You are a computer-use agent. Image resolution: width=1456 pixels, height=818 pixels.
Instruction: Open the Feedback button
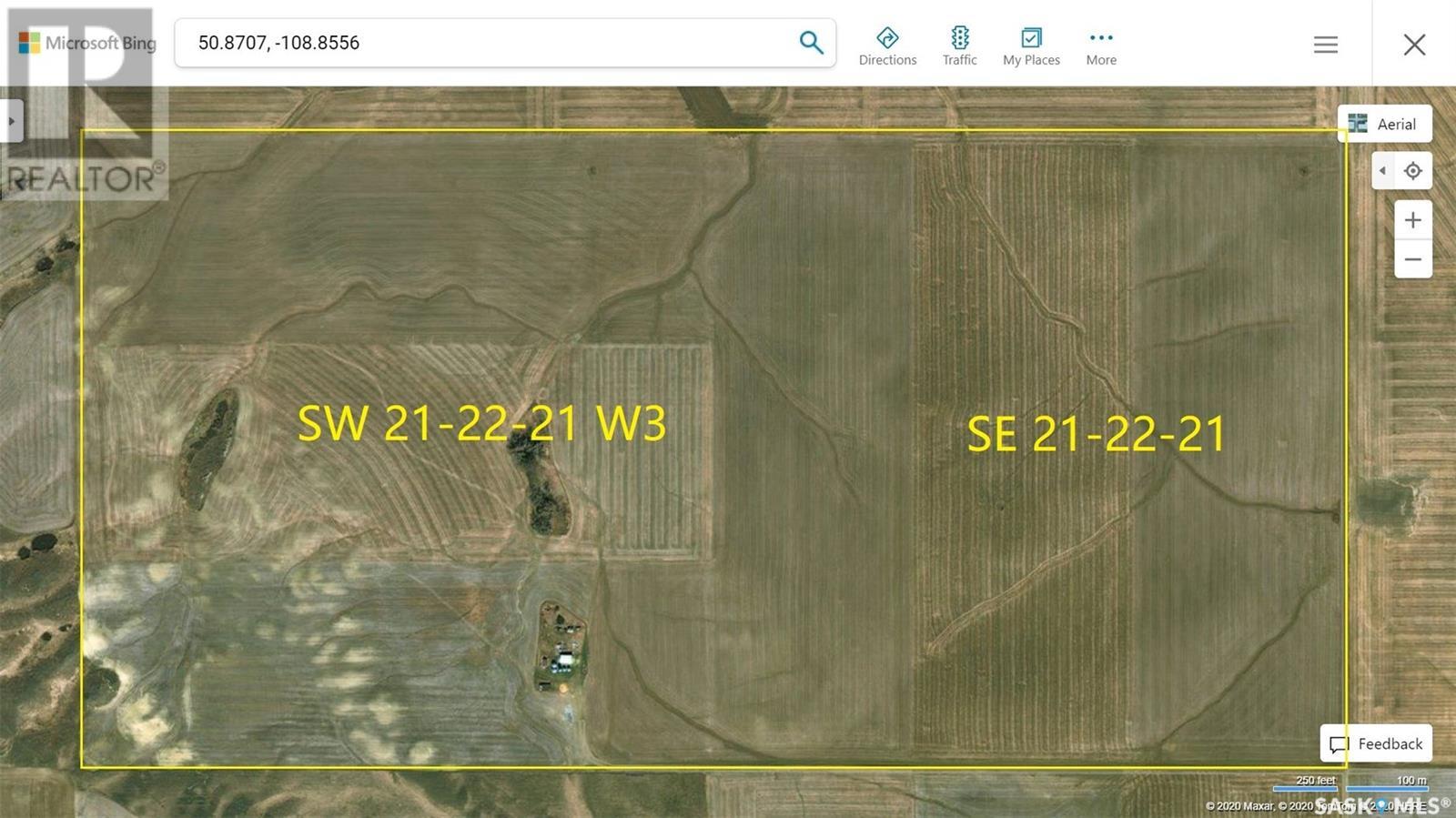tap(1376, 743)
